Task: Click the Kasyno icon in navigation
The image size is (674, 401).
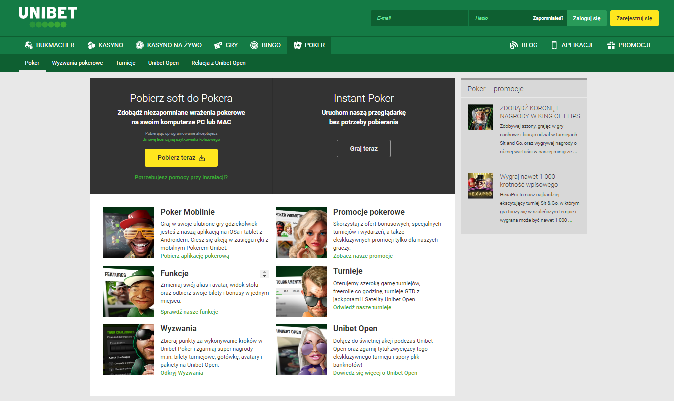Action: click(x=91, y=45)
